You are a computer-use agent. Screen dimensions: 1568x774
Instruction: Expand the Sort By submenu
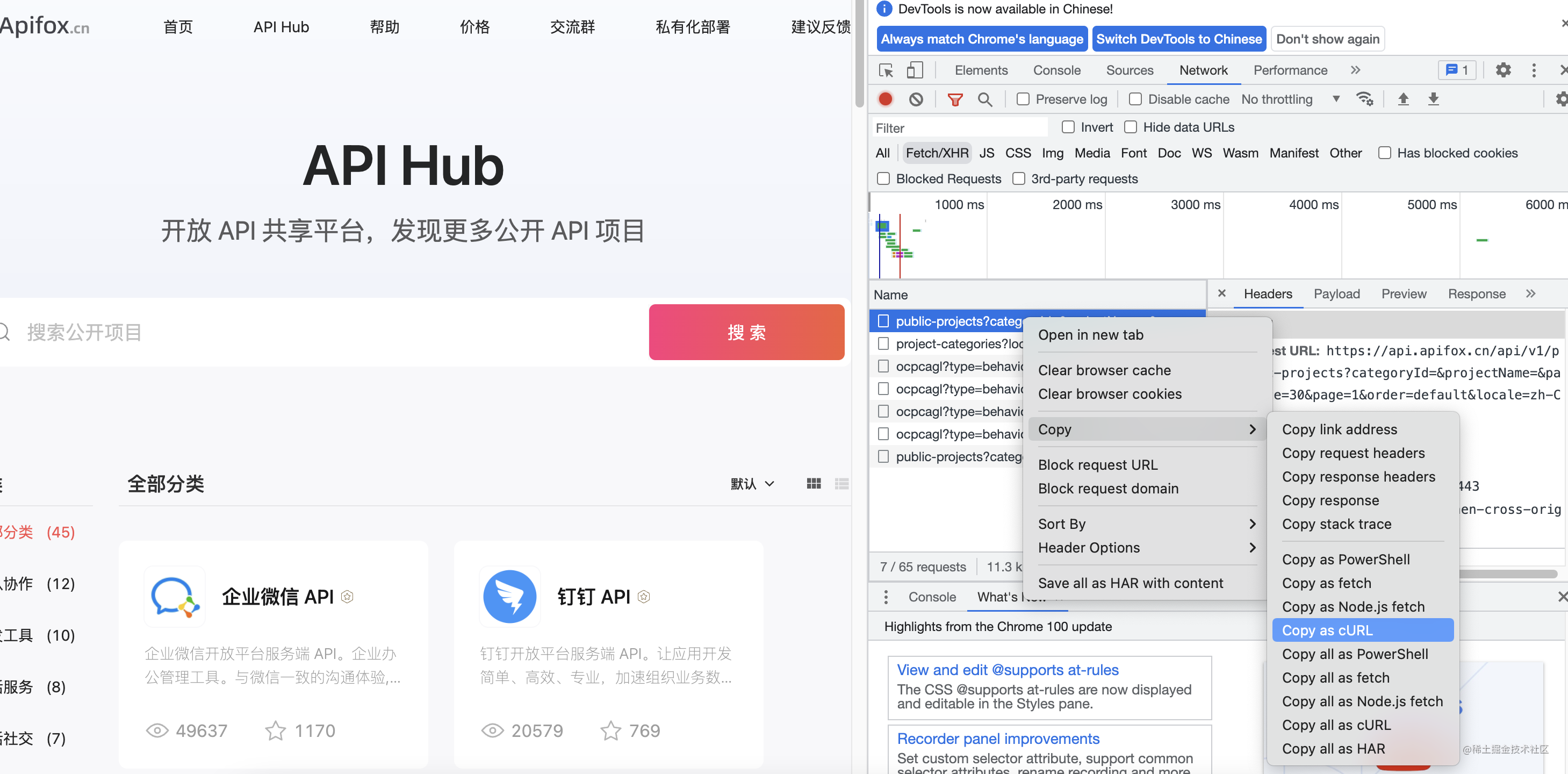(x=1147, y=524)
